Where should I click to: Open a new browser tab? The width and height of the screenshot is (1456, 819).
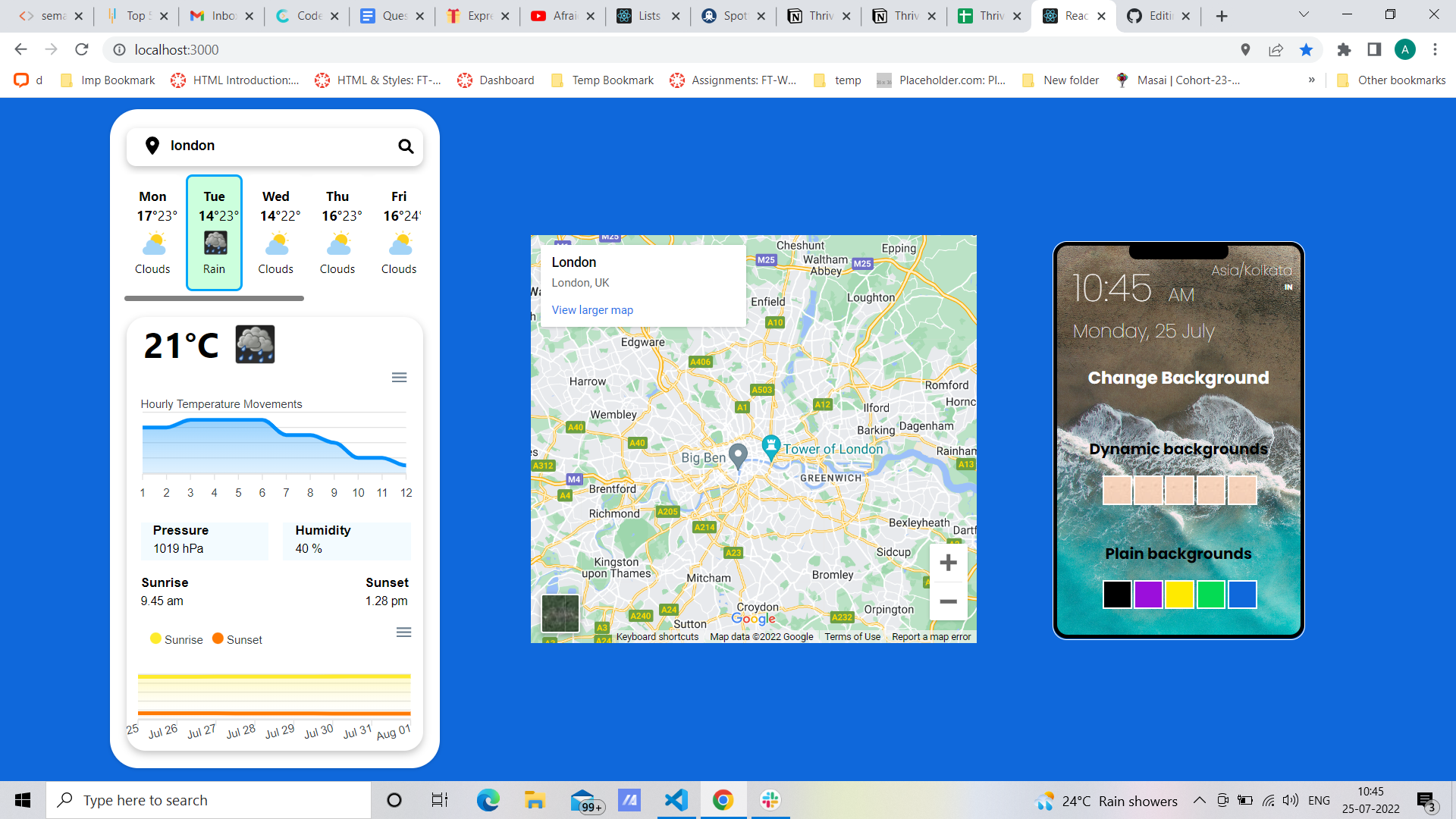click(1222, 16)
